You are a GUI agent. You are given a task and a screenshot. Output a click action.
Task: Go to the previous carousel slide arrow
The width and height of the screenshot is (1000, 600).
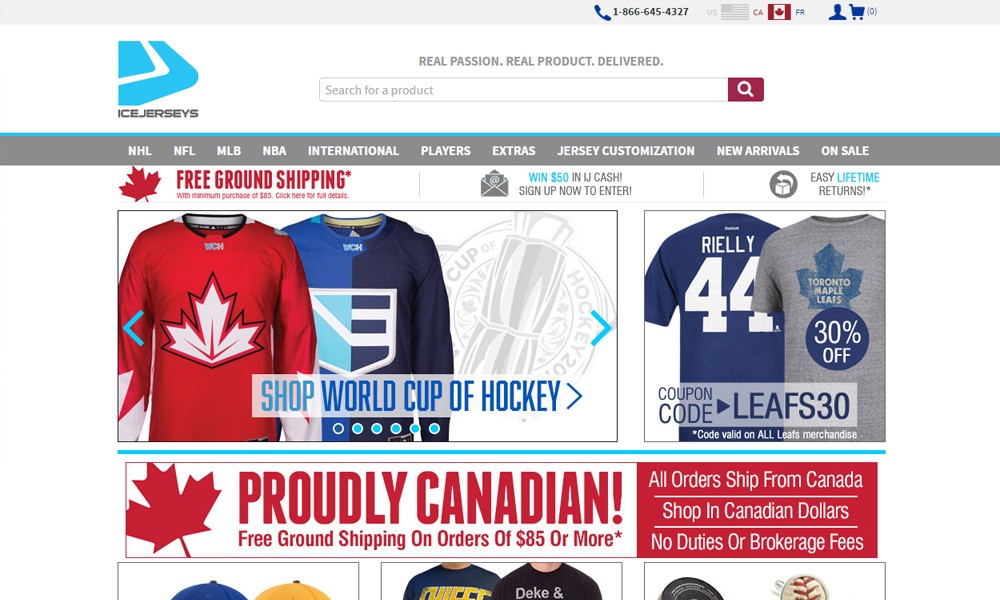pos(133,328)
